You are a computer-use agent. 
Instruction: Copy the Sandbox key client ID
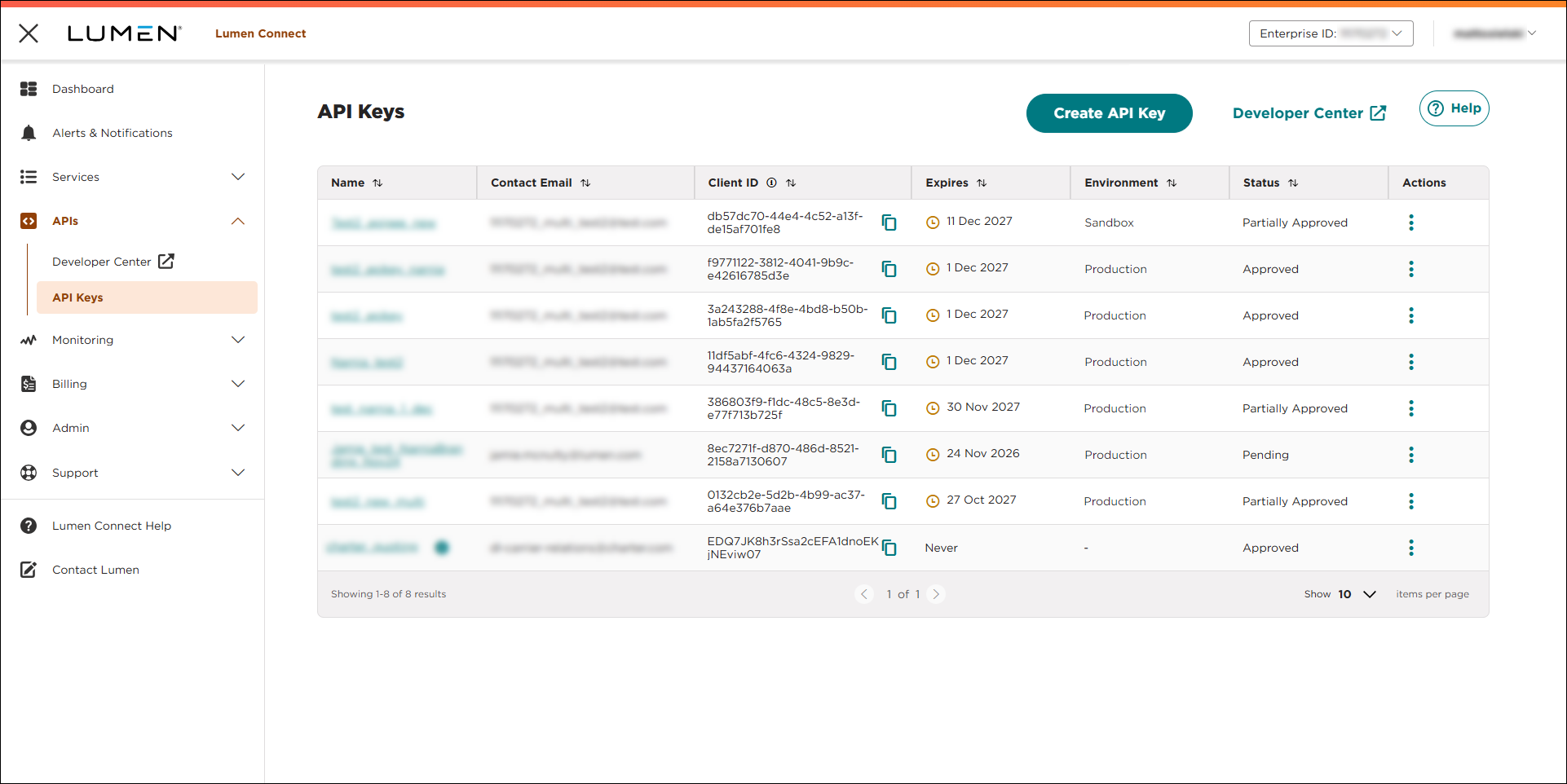889,222
